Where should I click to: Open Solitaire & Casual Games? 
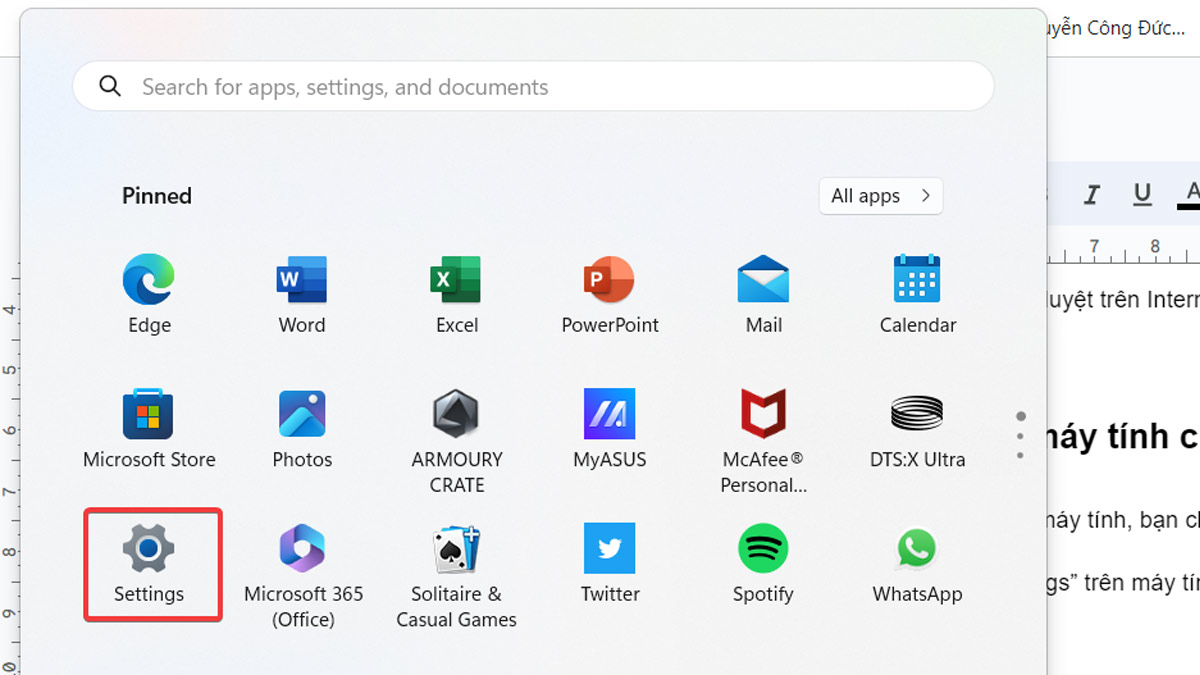pos(456,550)
